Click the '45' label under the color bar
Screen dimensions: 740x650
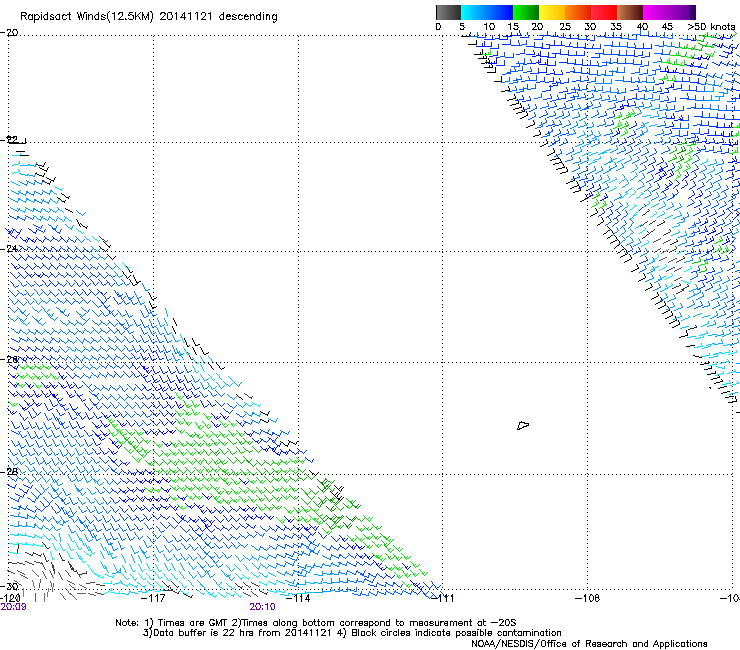667,27
